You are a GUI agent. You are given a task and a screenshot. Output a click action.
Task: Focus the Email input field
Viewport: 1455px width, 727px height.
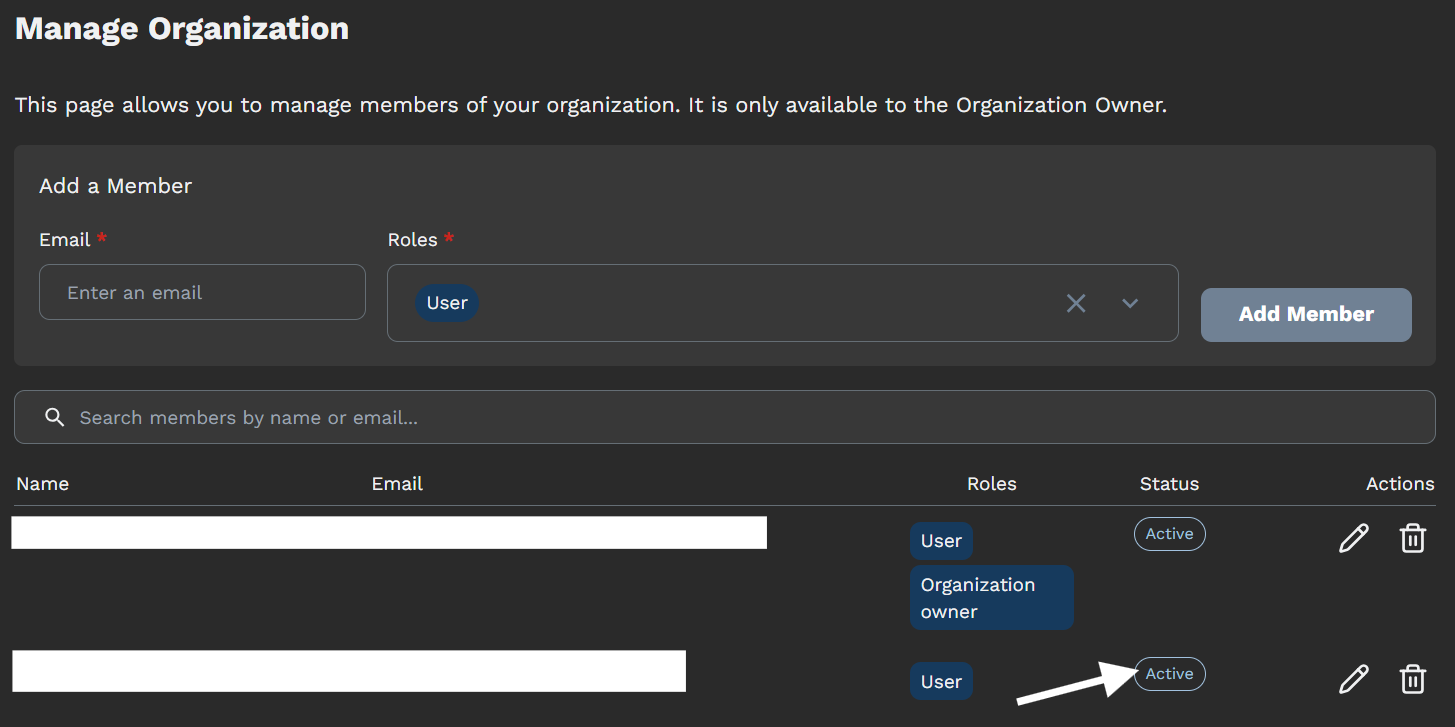(202, 292)
